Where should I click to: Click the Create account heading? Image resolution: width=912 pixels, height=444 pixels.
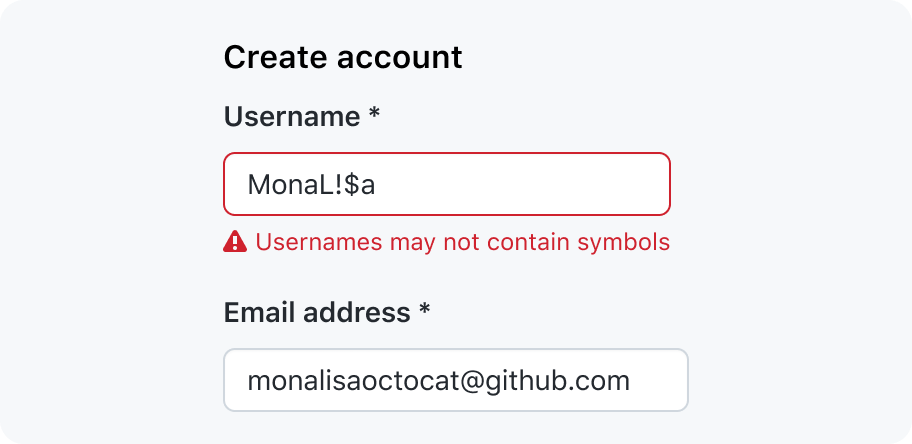coord(343,57)
